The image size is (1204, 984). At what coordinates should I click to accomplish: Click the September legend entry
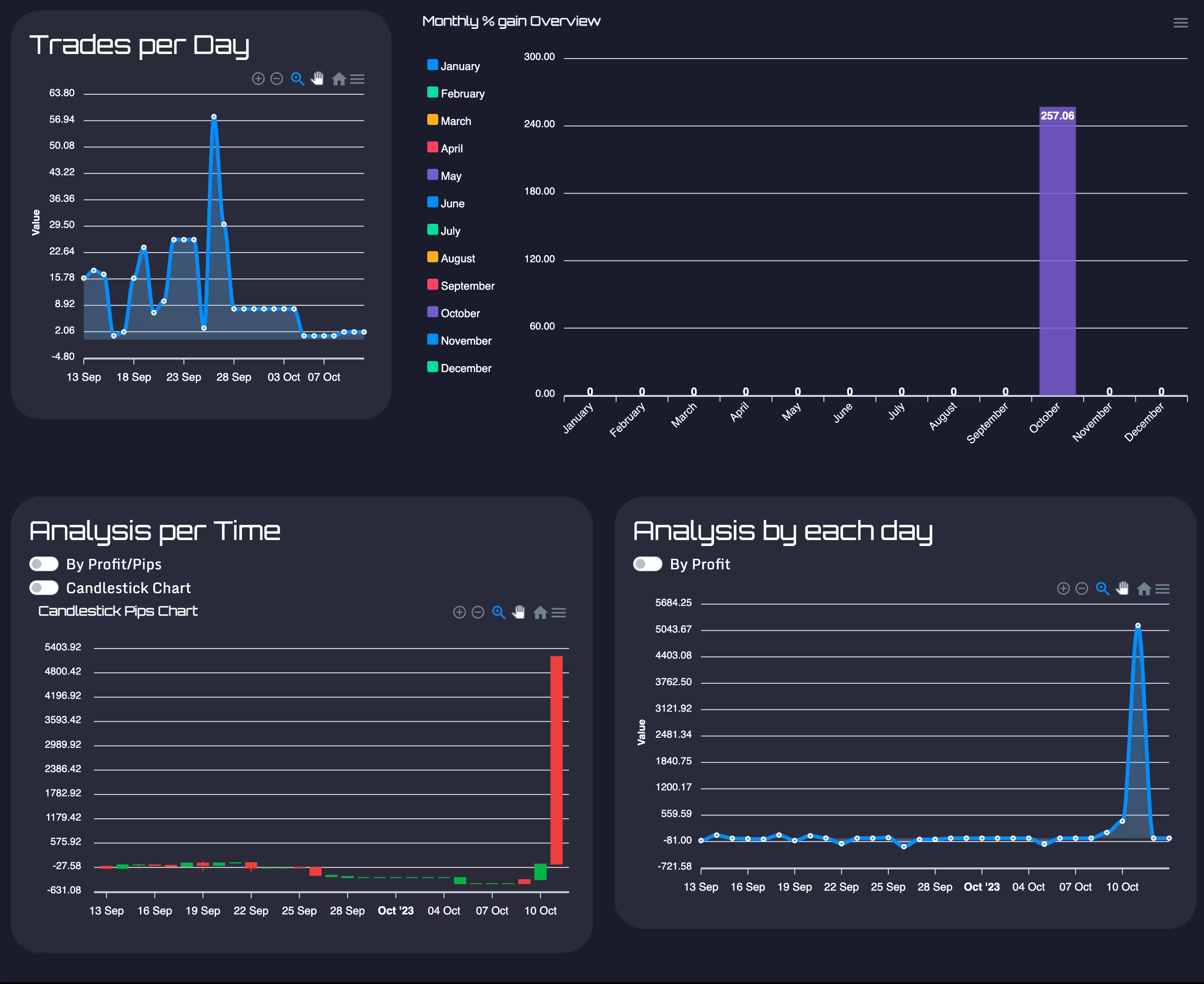pyautogui.click(x=461, y=286)
